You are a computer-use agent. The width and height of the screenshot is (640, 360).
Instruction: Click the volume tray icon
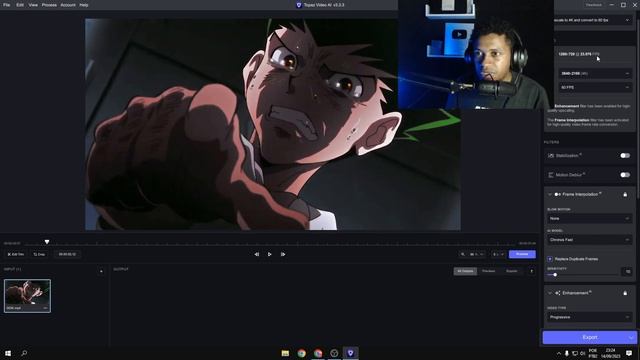pos(582,353)
